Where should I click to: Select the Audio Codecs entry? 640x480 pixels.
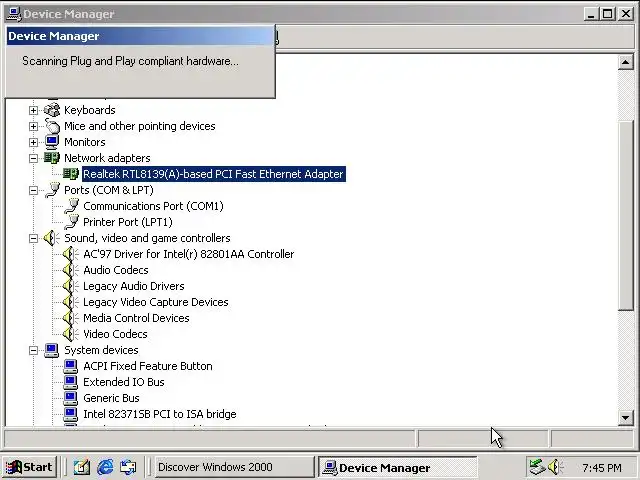coord(116,270)
